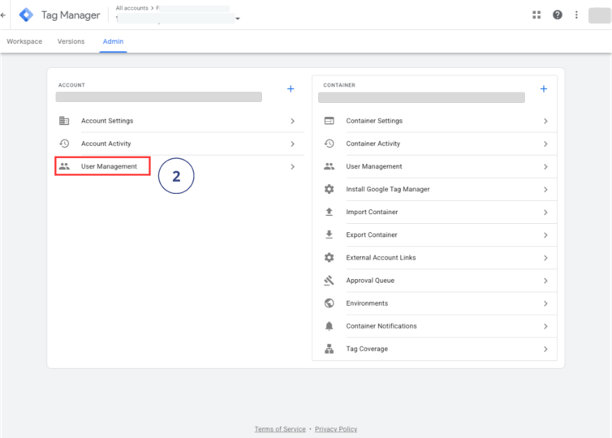The height and width of the screenshot is (438, 612).
Task: Click the Tag Manager title text
Action: (71, 15)
